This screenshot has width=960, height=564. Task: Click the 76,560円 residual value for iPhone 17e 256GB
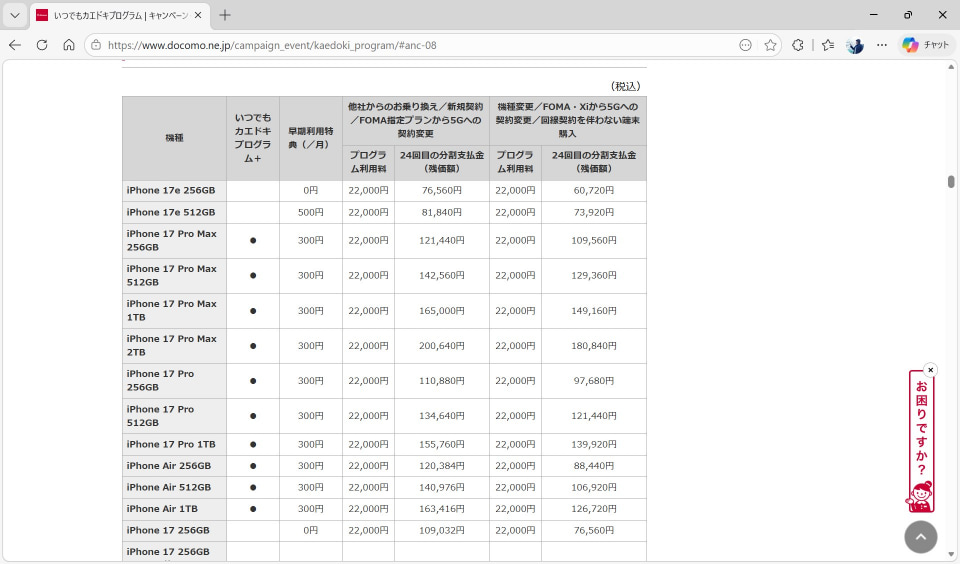click(441, 190)
